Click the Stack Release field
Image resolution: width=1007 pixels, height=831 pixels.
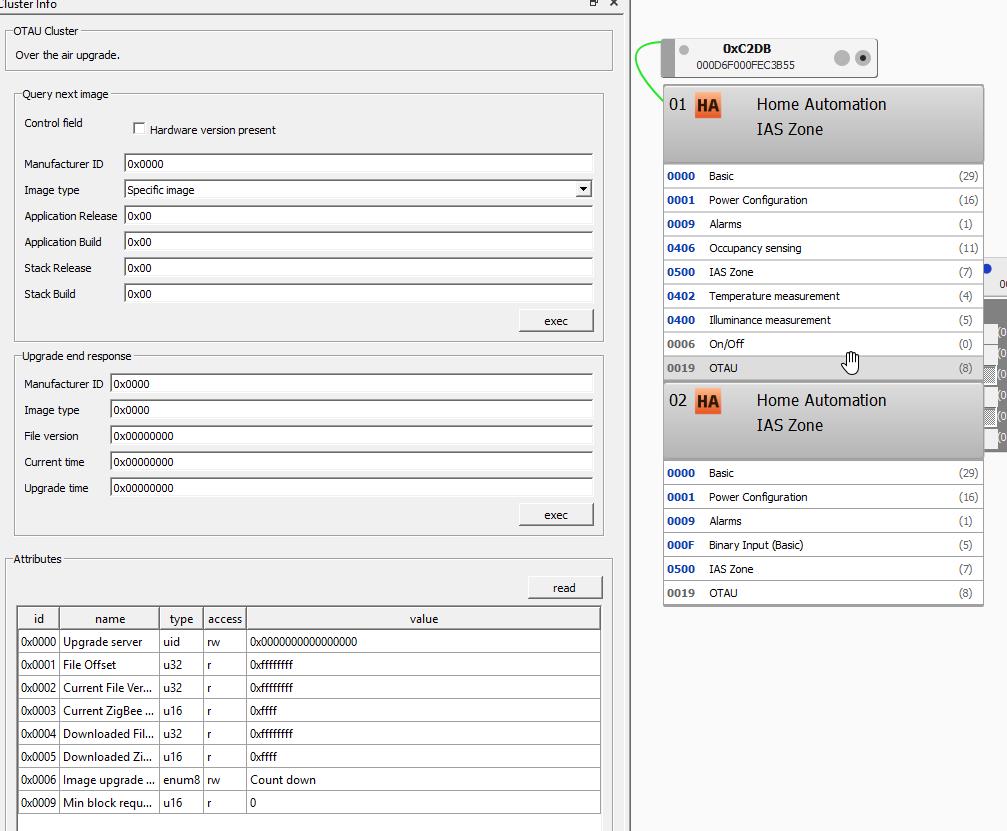358,268
